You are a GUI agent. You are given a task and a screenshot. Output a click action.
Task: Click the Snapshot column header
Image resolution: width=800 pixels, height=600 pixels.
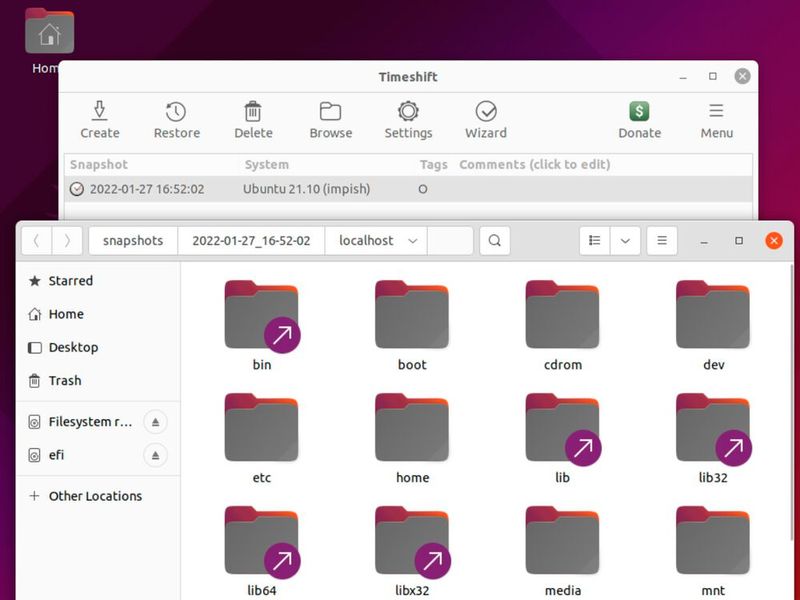click(99, 165)
